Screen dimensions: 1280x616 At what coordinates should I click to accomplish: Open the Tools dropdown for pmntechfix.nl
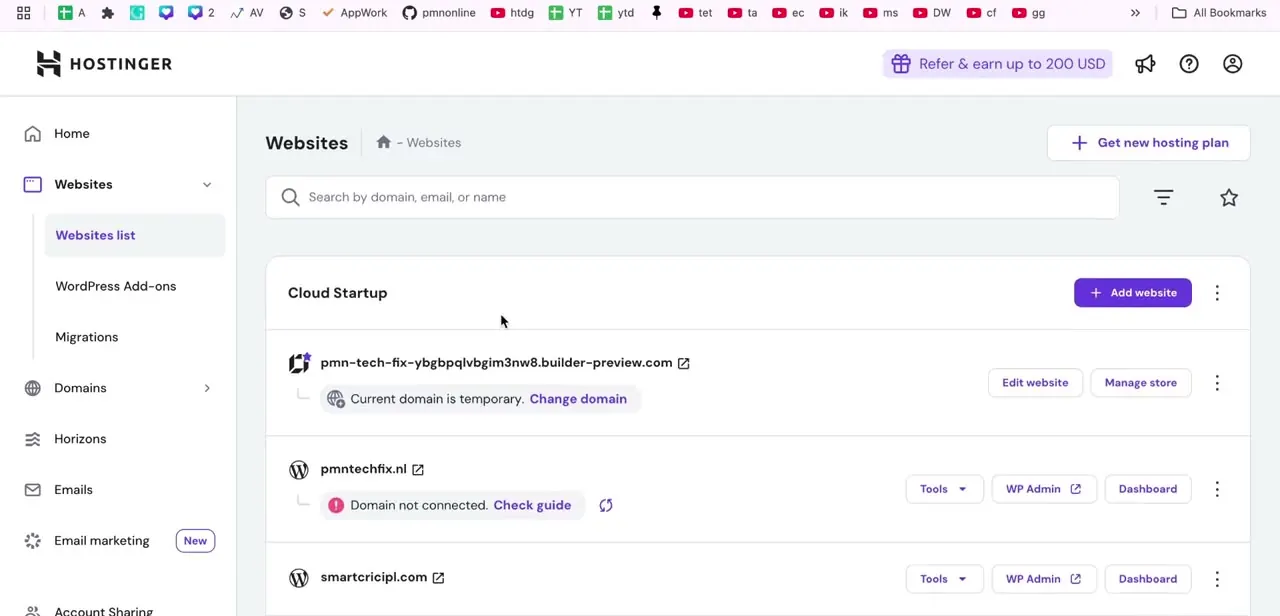(x=943, y=489)
